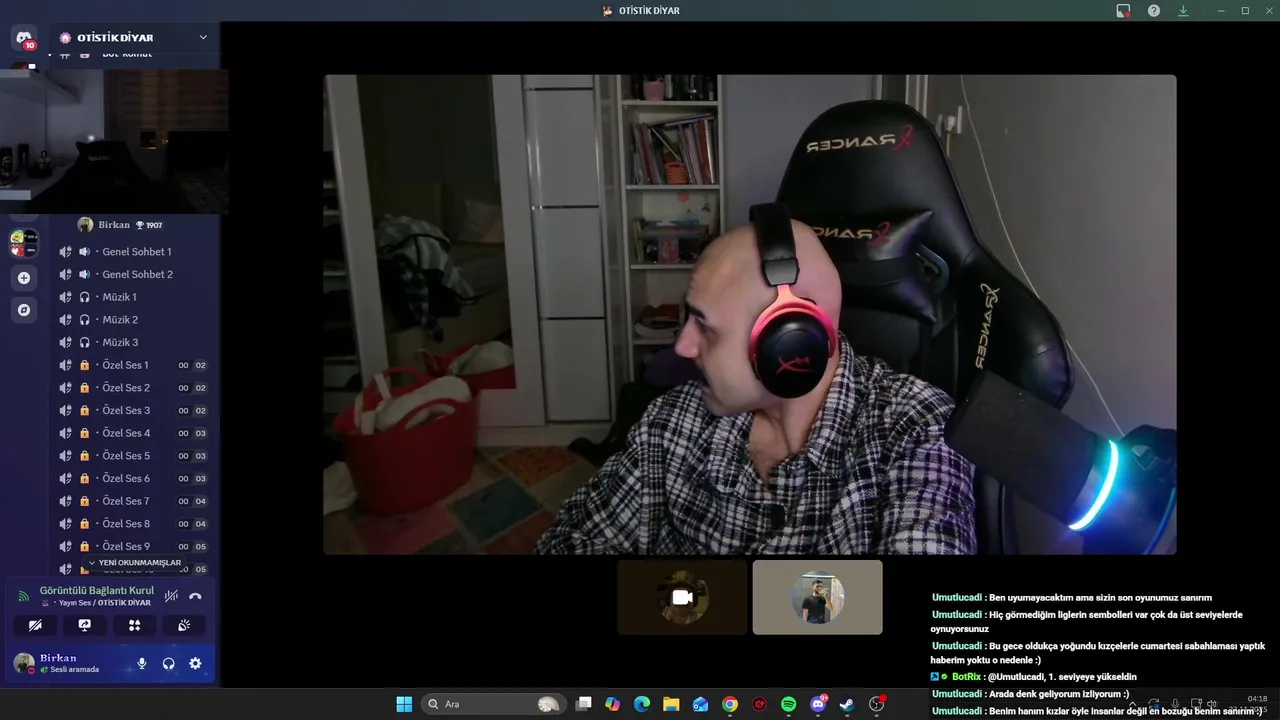The image size is (1280, 720).
Task: Open Google Chrome from the taskbar
Action: (x=730, y=704)
